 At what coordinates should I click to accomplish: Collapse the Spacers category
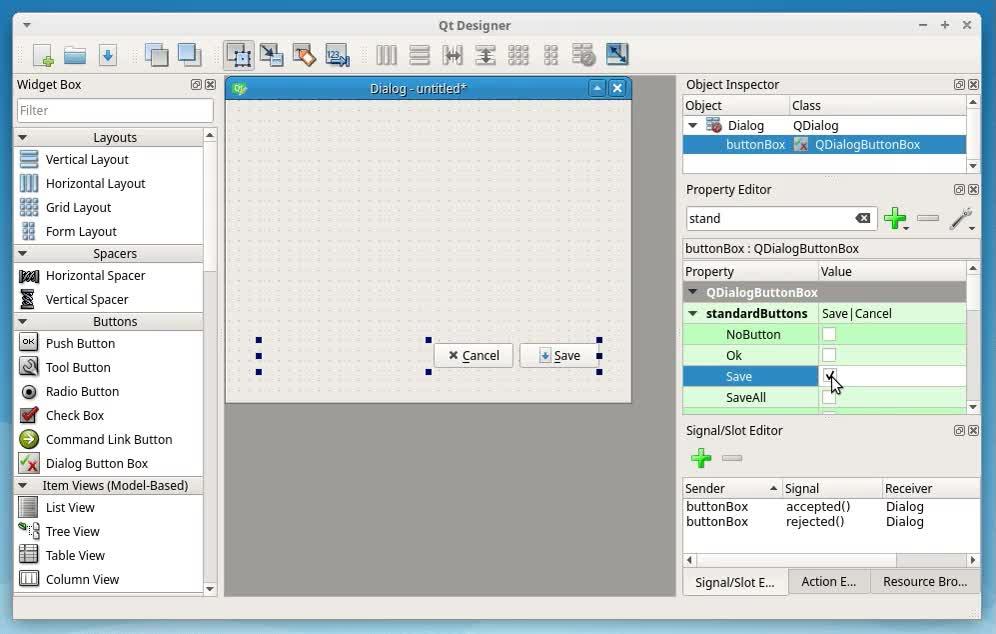click(23, 253)
